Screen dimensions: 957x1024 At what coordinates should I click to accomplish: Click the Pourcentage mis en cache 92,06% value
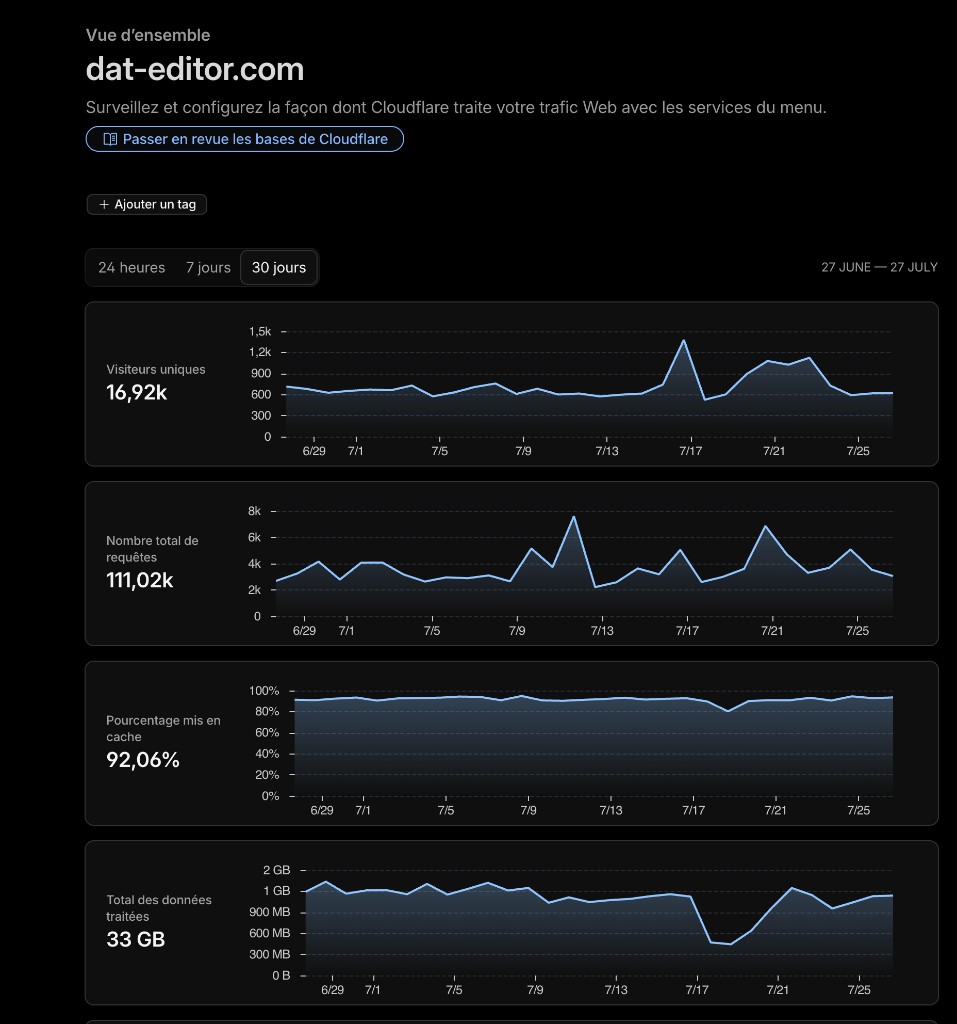142,760
